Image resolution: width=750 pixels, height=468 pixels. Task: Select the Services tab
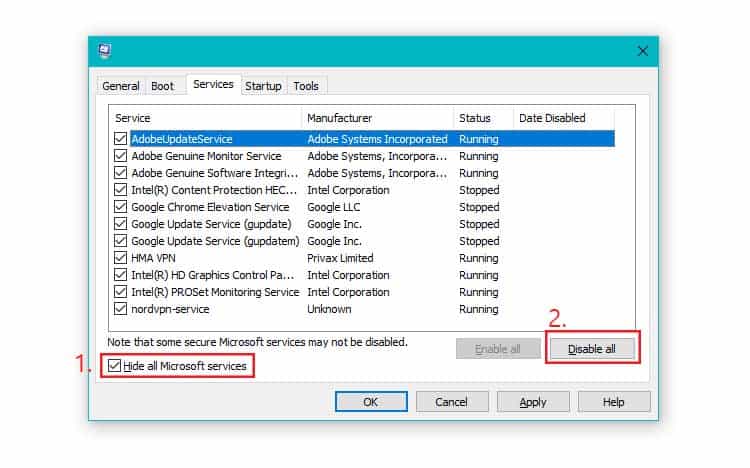213,84
